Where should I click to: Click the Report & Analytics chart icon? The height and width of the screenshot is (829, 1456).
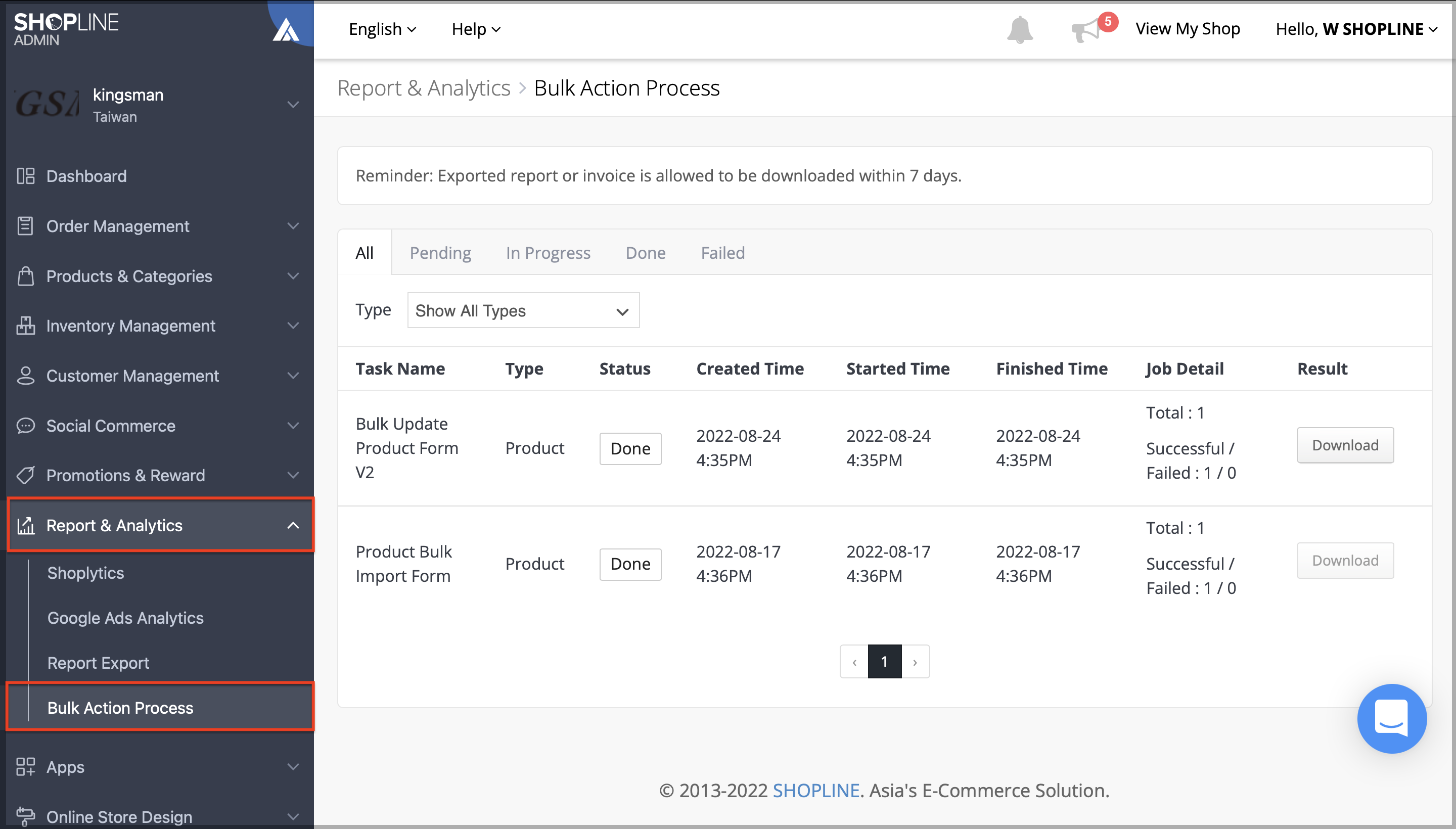[x=26, y=526]
